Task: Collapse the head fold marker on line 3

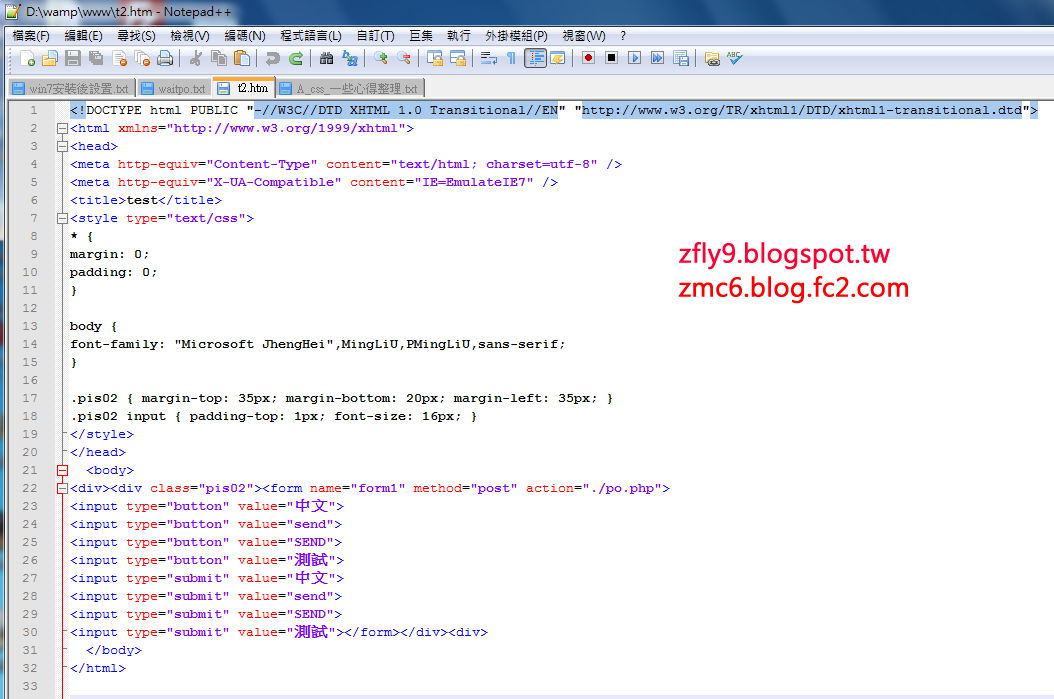Action: 63,147
